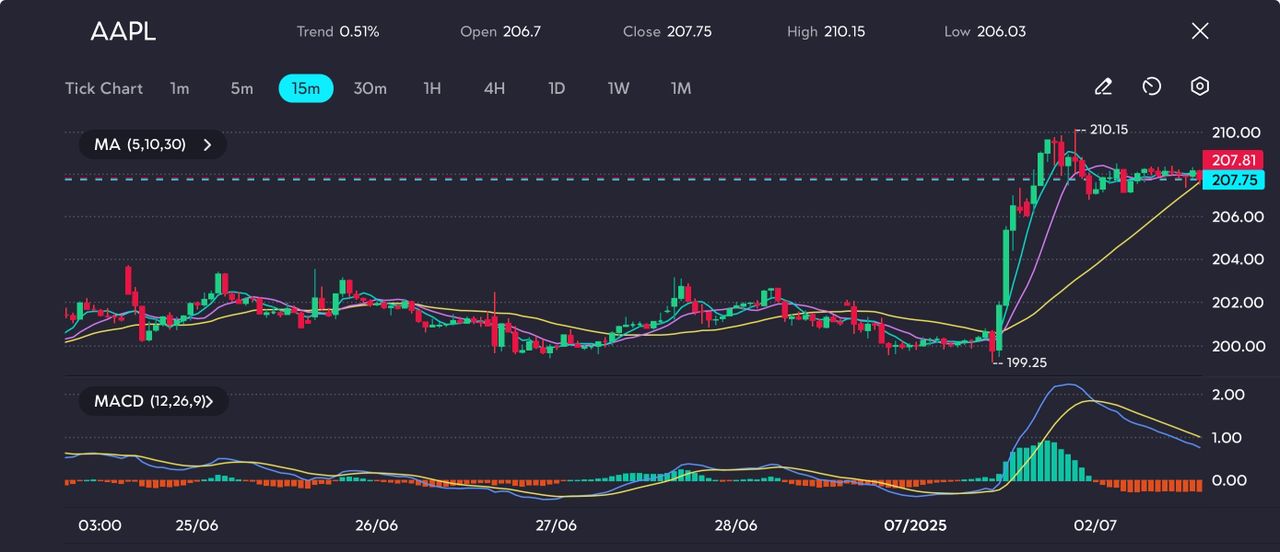Select the 1W weekly timeframe
Image resolution: width=1280 pixels, height=552 pixels.
(x=619, y=88)
